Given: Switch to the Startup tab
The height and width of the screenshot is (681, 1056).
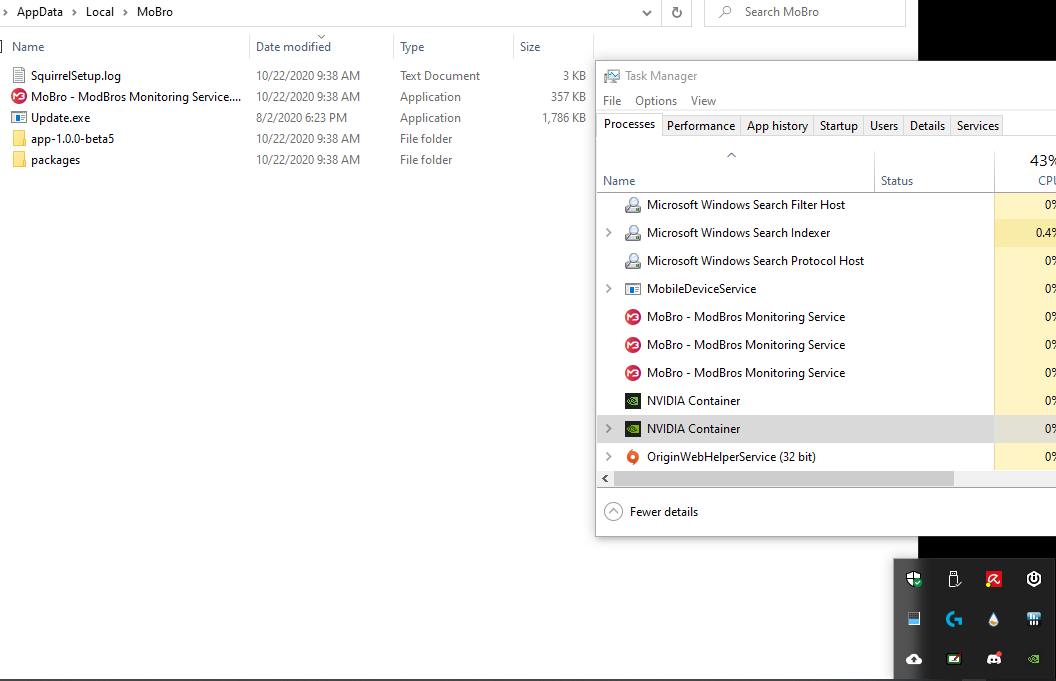Looking at the screenshot, I should coord(838,126).
